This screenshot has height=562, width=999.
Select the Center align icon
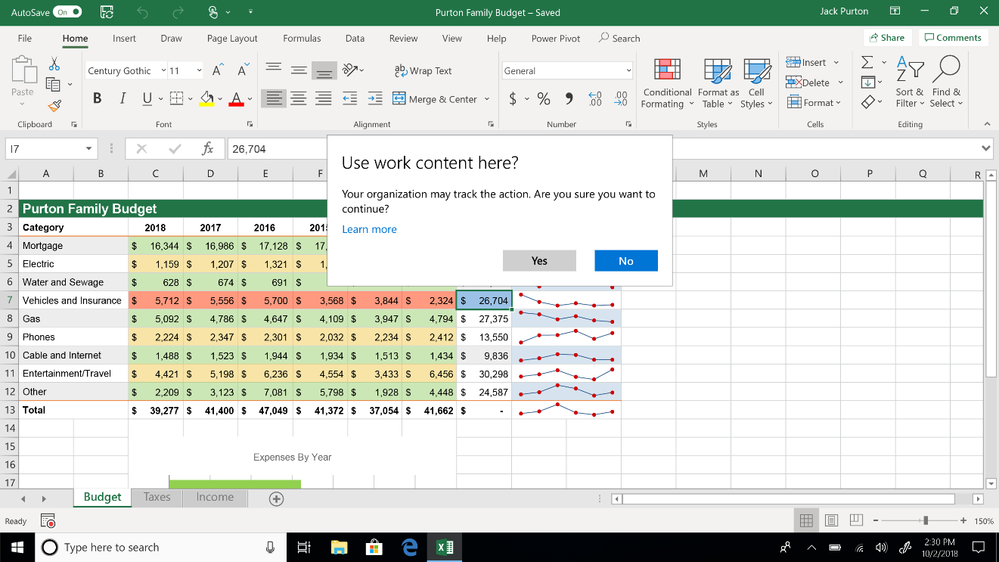pyautogui.click(x=298, y=98)
